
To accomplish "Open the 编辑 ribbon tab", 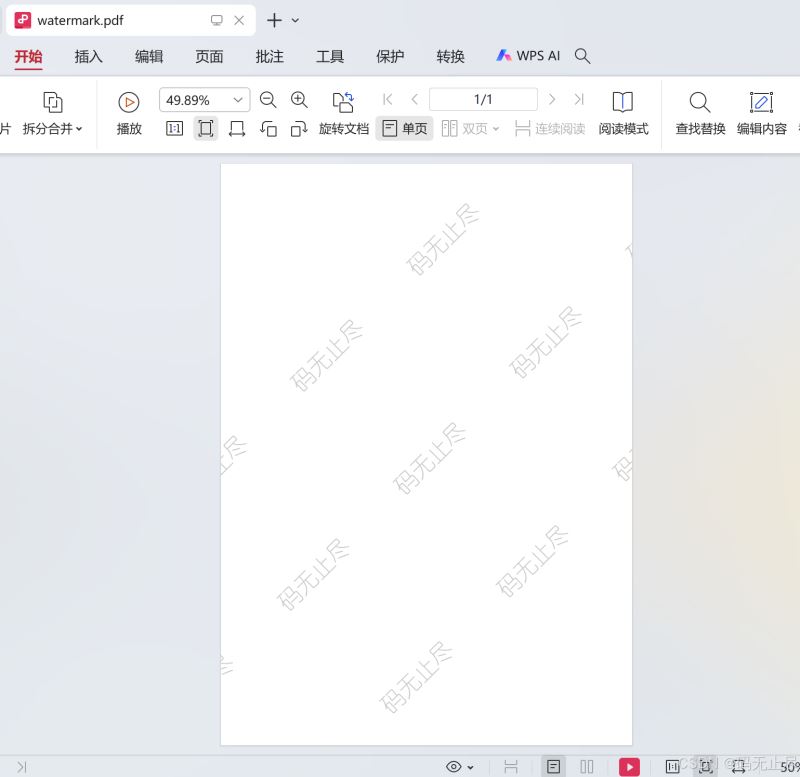I will (148, 56).
